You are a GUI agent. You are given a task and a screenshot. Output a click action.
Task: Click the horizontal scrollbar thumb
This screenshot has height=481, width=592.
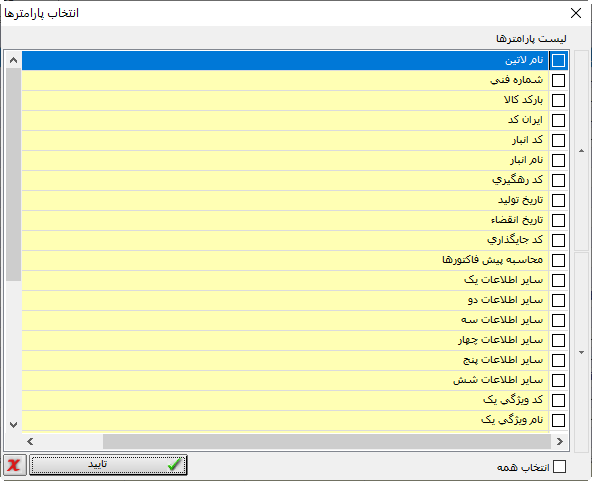pos(327,441)
